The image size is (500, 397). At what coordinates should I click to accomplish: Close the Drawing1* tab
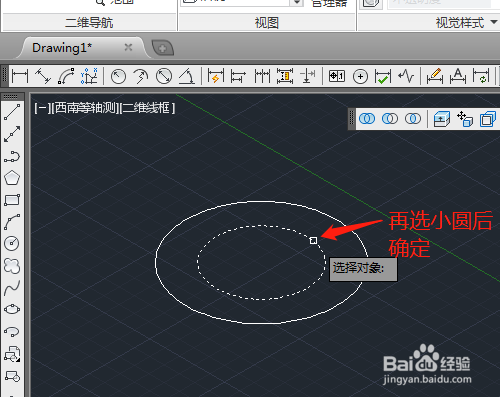(128, 47)
